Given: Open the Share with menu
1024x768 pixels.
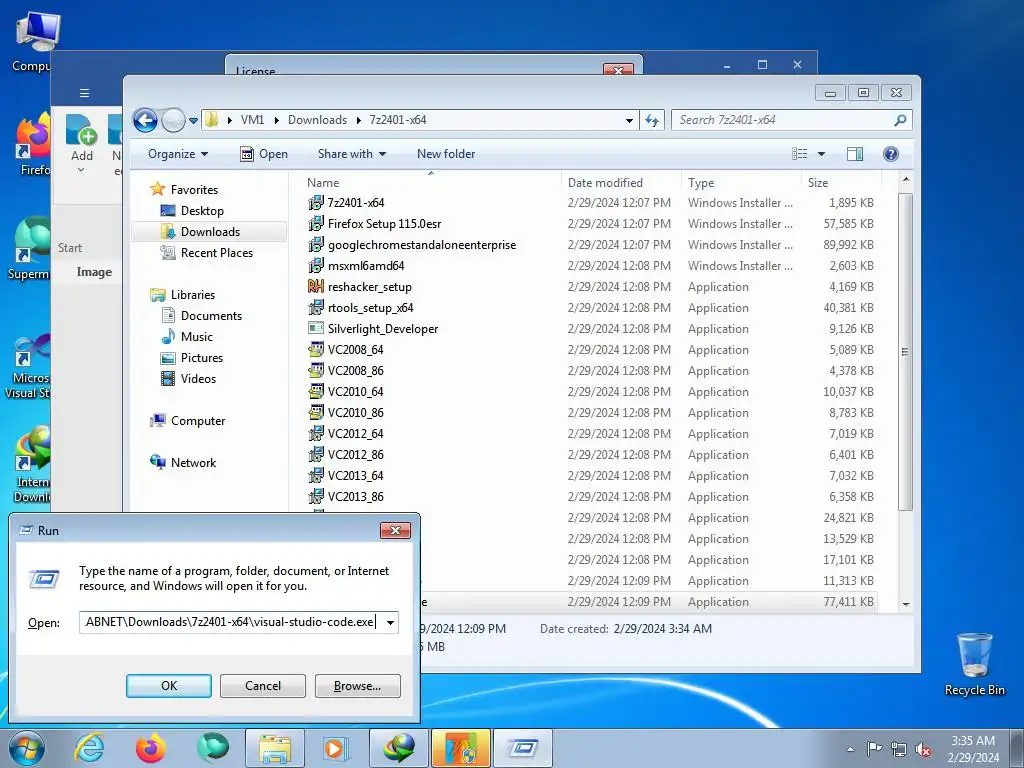Looking at the screenshot, I should click(x=351, y=154).
